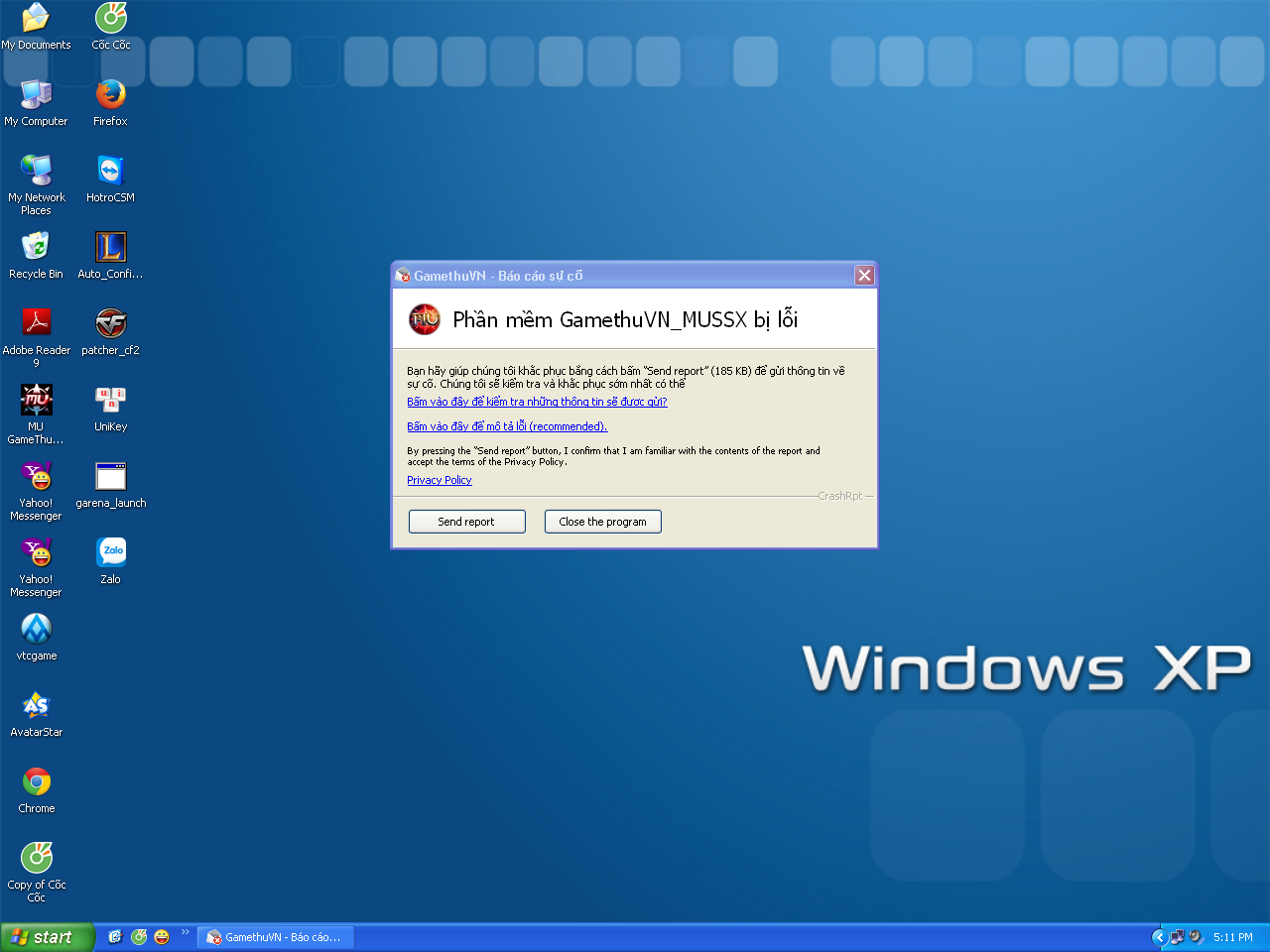
Task: Select the desktop shortcut labeled just Cốc Cốc
Action: 111,26
